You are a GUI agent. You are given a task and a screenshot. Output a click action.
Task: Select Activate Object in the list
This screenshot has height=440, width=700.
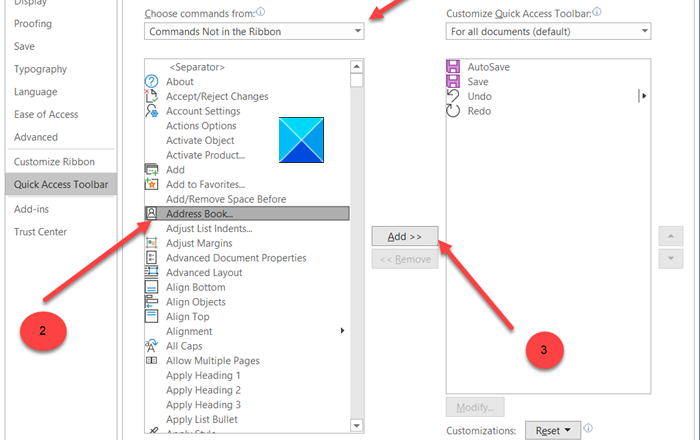(x=200, y=141)
